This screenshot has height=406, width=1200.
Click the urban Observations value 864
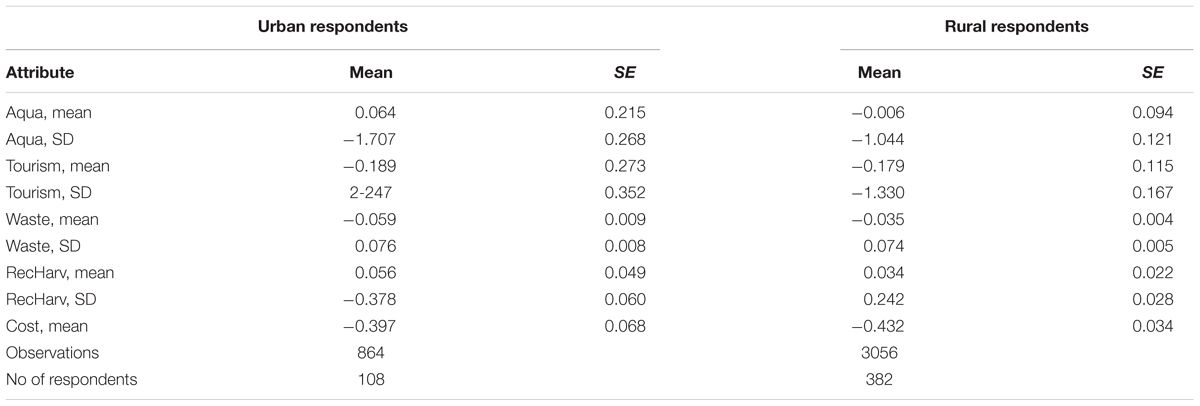point(371,353)
